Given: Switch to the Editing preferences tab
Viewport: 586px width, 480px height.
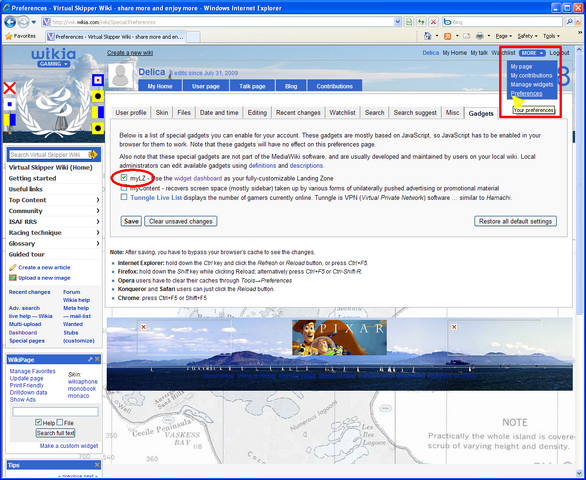Looking at the screenshot, I should coord(257,113).
